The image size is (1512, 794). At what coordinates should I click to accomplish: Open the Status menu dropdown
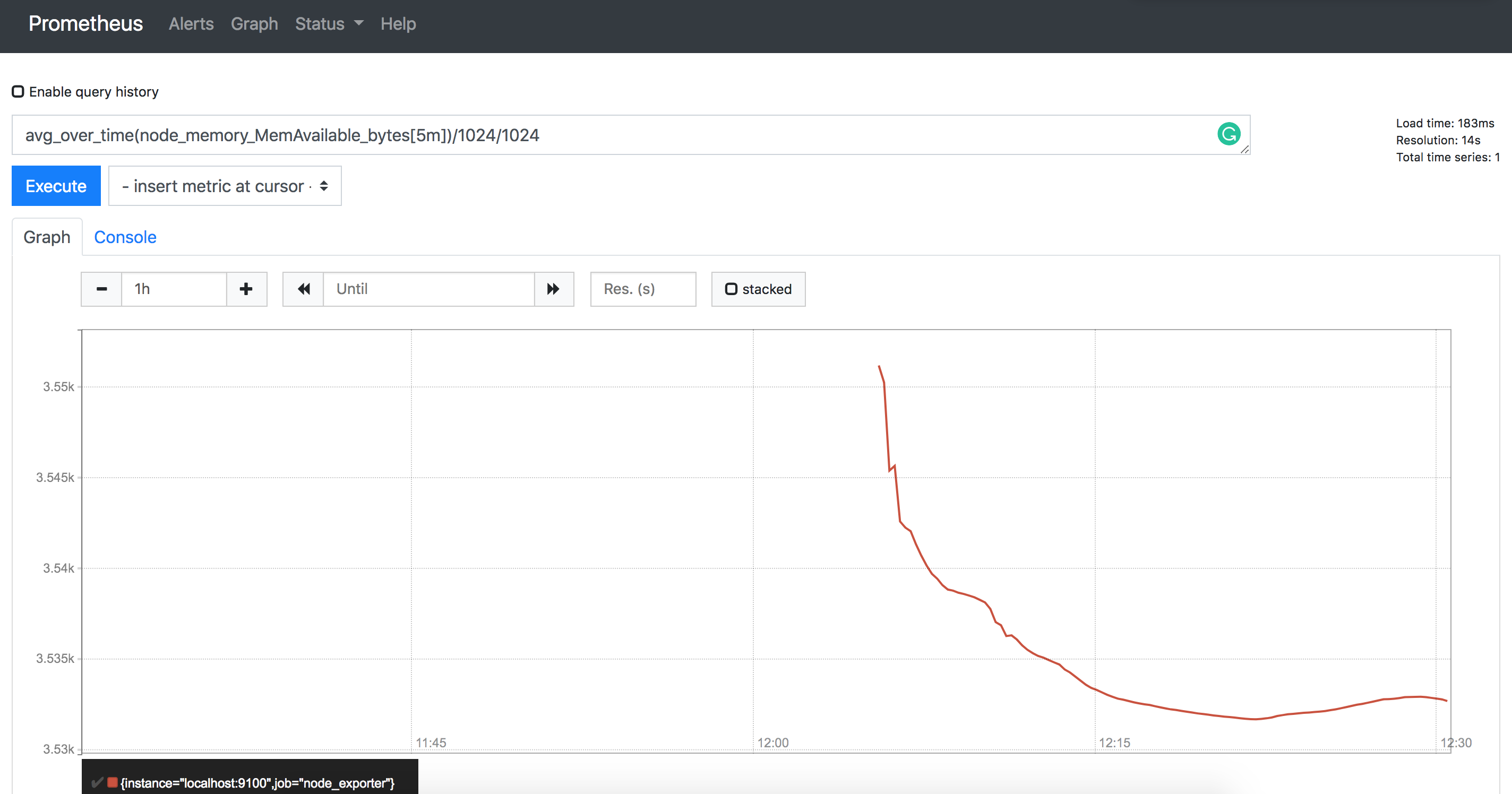coord(324,22)
